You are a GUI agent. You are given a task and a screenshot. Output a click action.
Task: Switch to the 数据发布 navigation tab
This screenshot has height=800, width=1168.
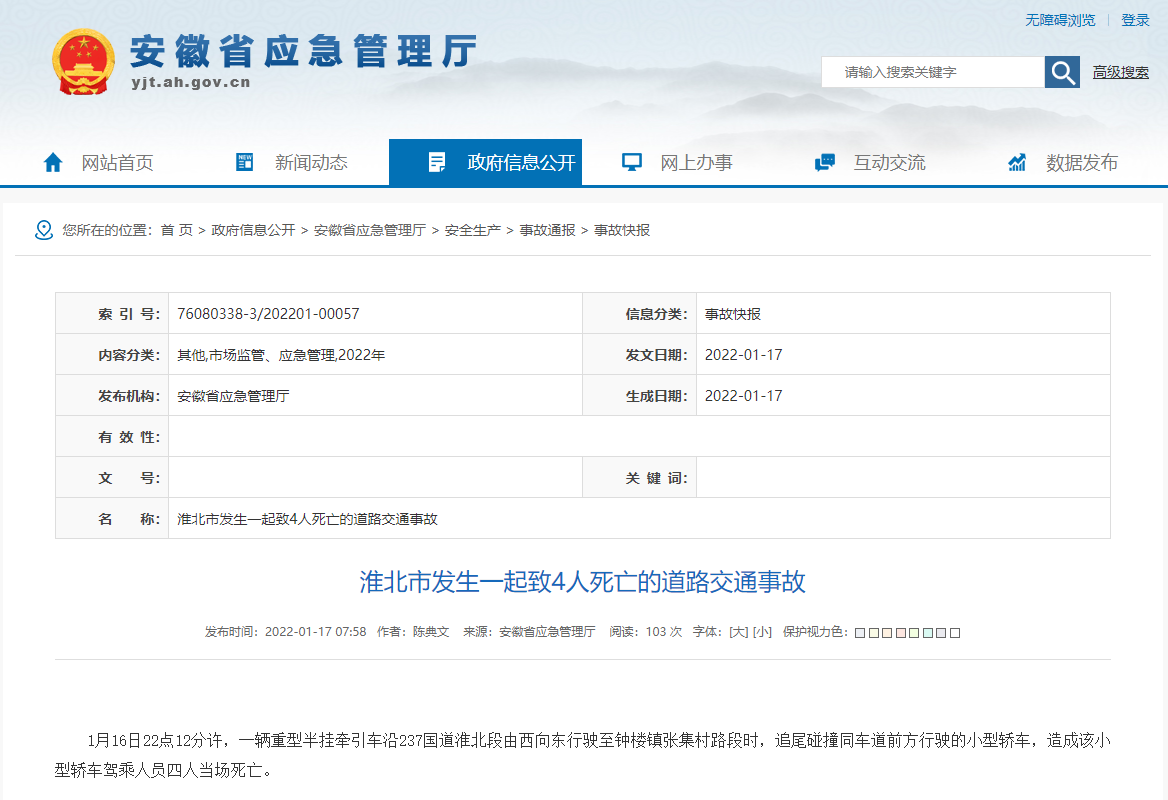coord(1081,162)
